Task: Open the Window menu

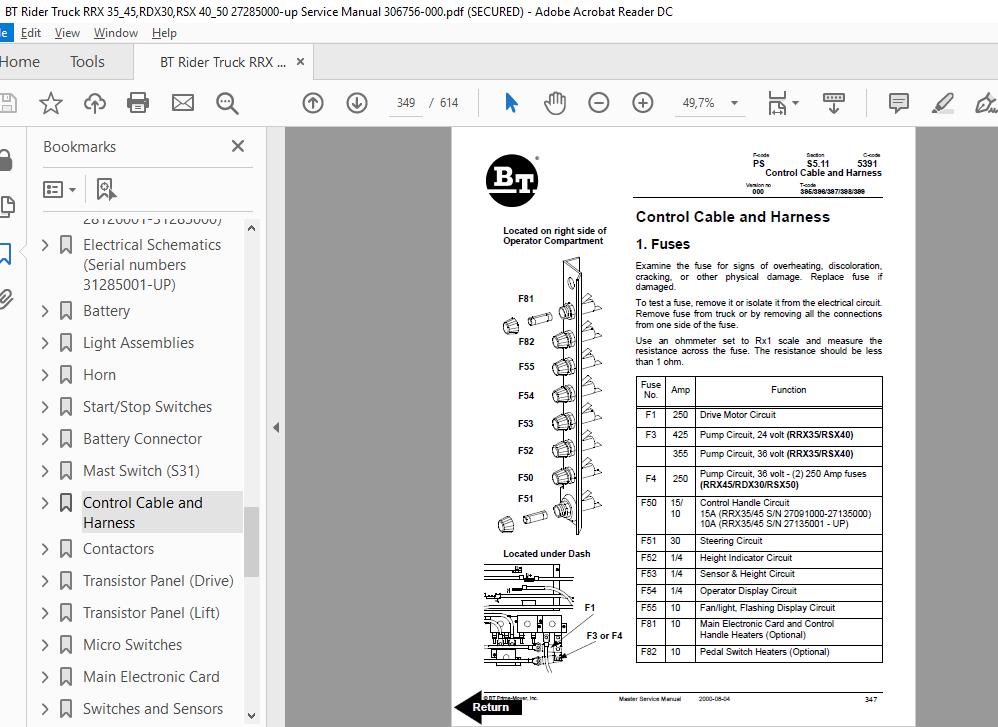Action: (x=115, y=33)
